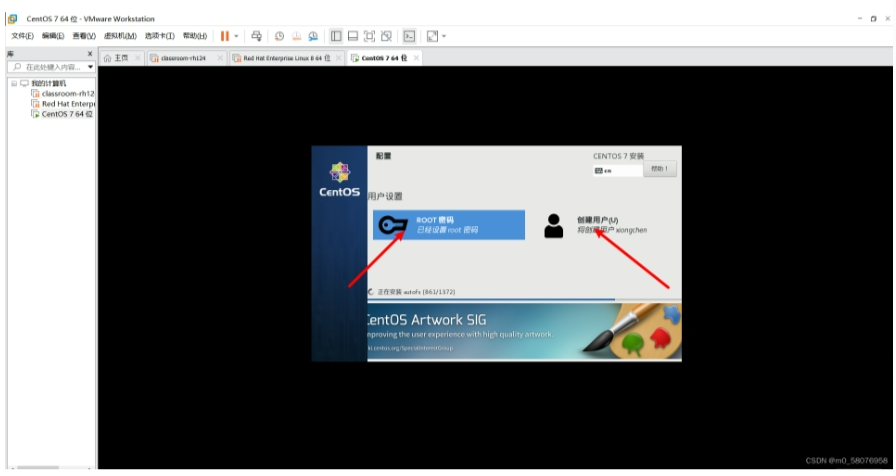Click the CentOS Artwork SIG banner
This screenshot has height=476, width=896.
524,332
